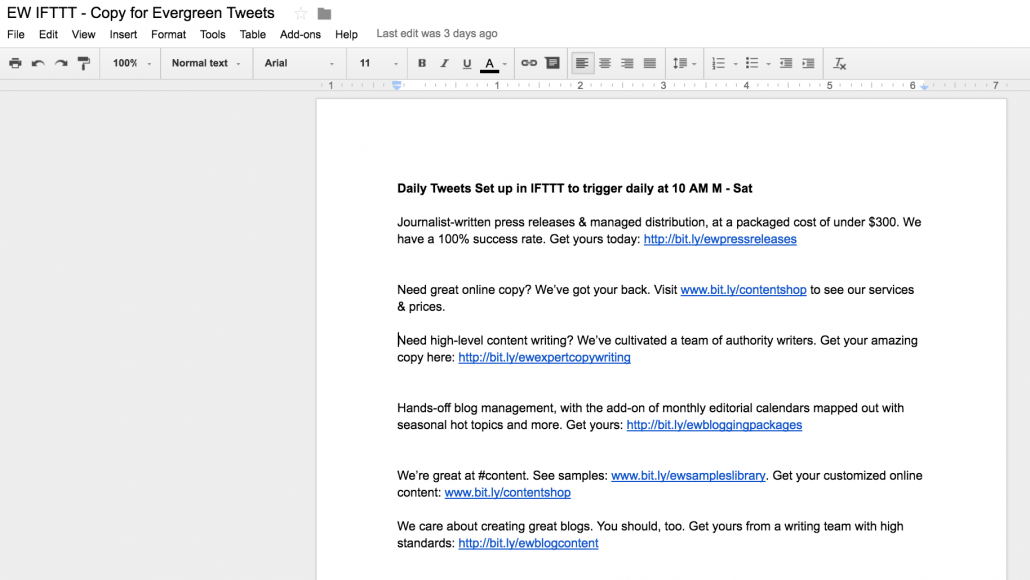Image resolution: width=1030 pixels, height=580 pixels.
Task: Open the 100% zoom dropdown
Action: (131, 63)
